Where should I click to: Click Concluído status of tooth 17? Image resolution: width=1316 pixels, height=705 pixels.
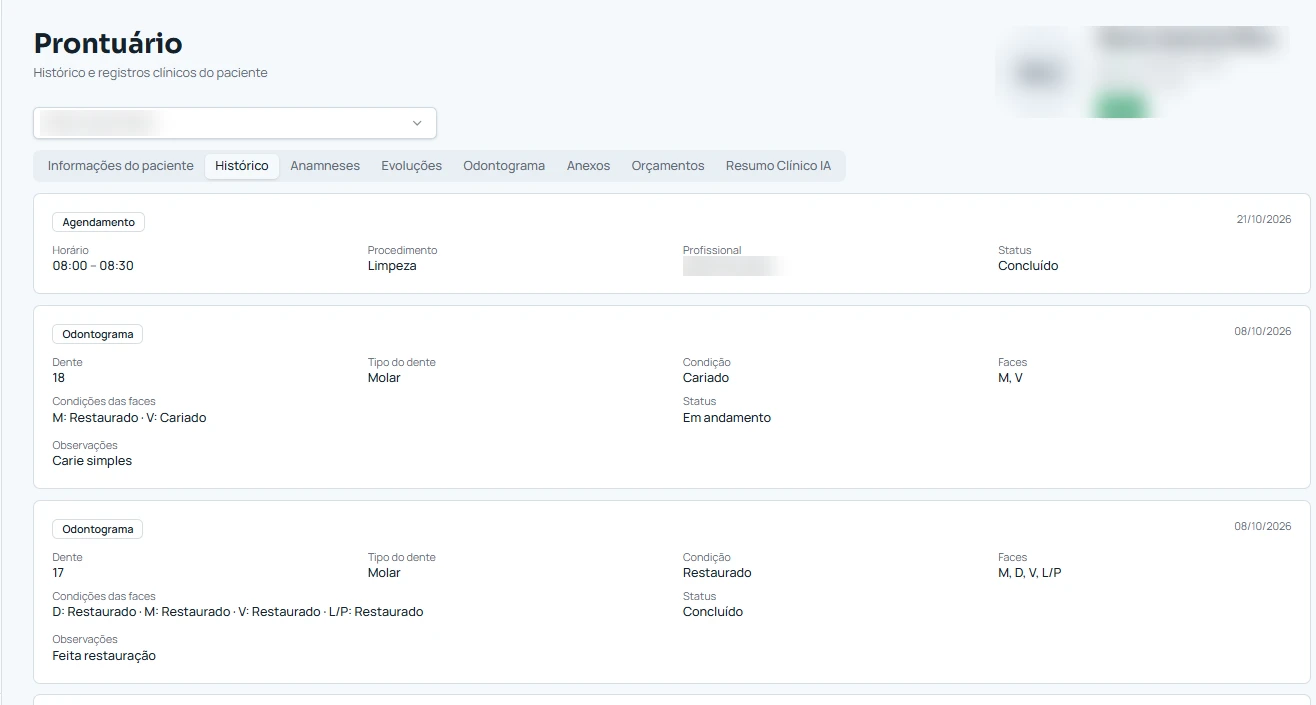[713, 612]
